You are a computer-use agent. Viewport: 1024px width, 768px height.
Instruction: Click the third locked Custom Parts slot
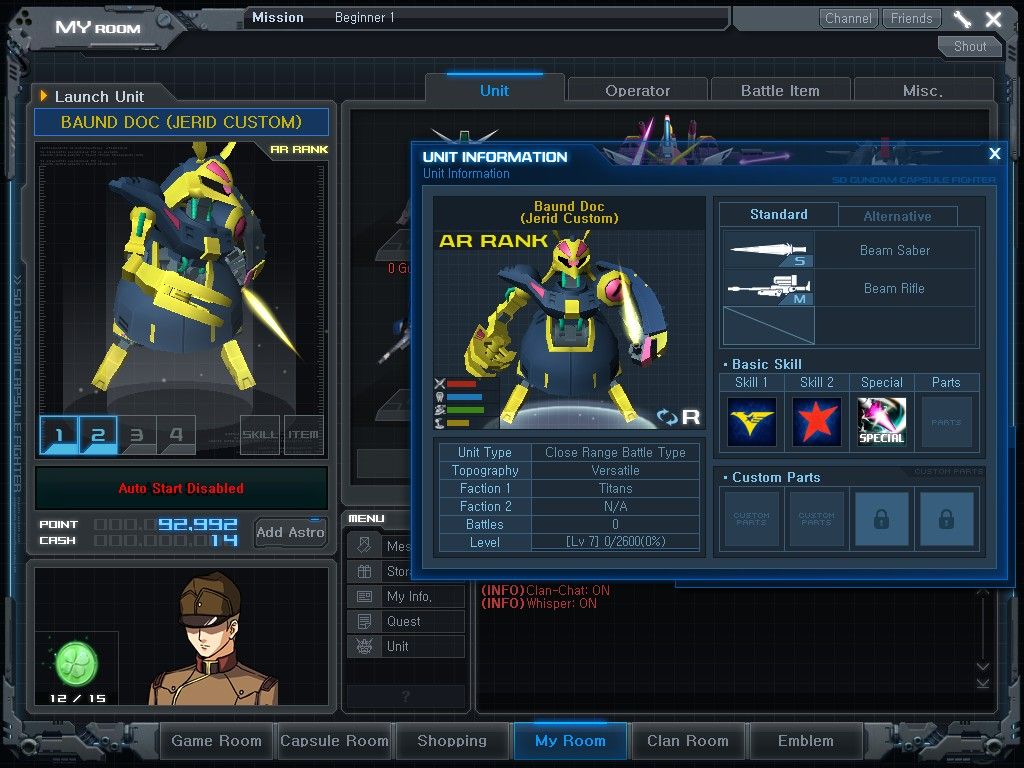pyautogui.click(x=882, y=519)
